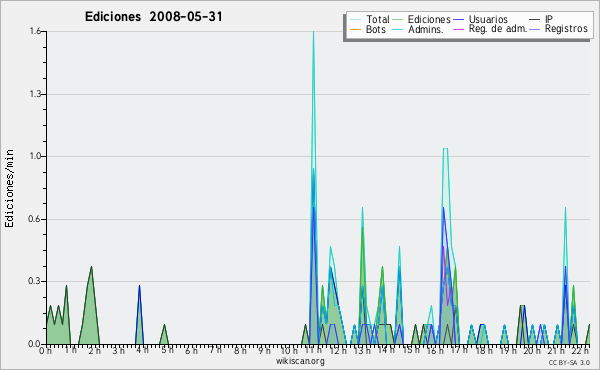The height and width of the screenshot is (370, 600).
Task: Click the 'Usuarios' legend label
Action: 488,19
